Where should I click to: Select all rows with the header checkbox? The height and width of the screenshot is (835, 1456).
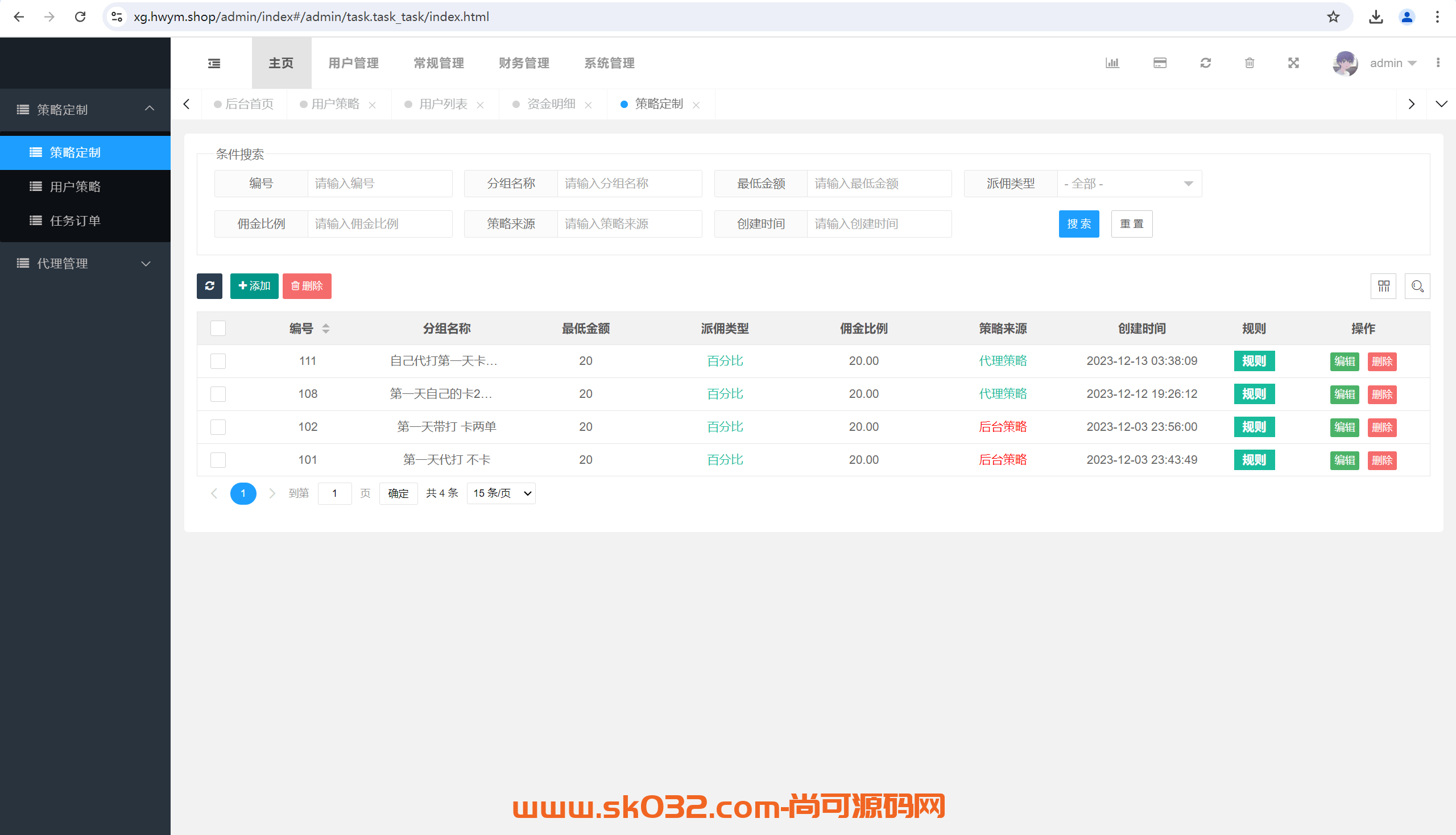point(218,329)
